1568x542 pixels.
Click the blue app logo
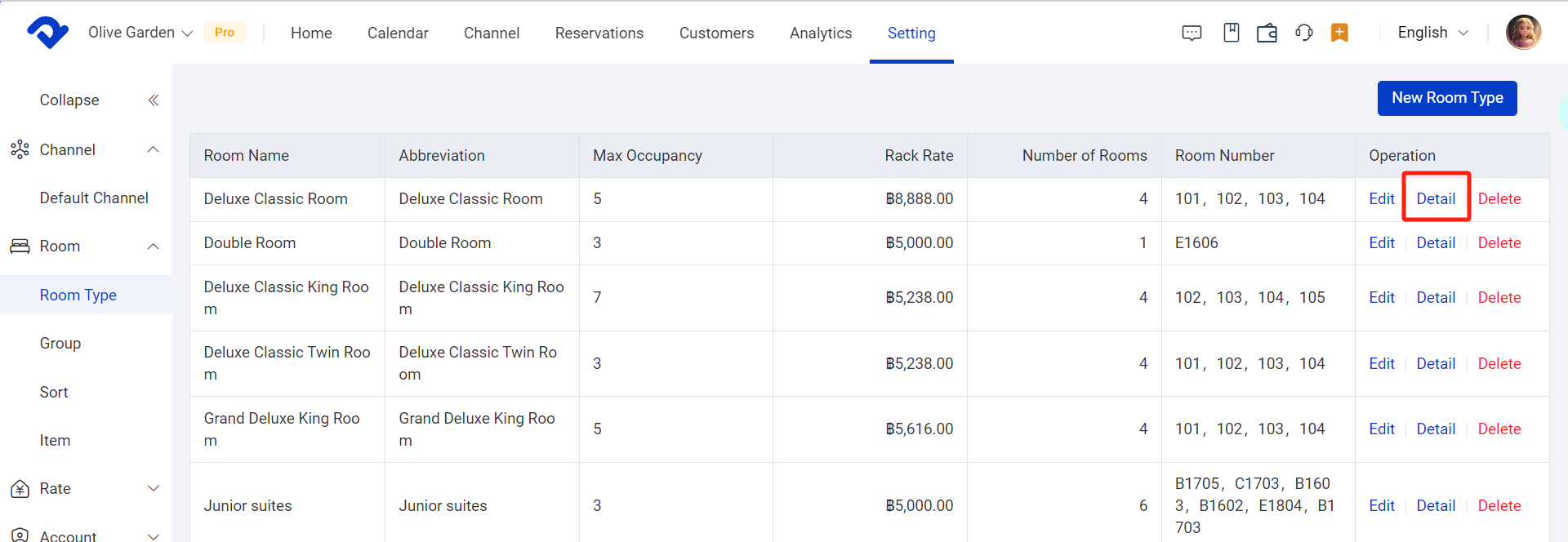point(47,33)
